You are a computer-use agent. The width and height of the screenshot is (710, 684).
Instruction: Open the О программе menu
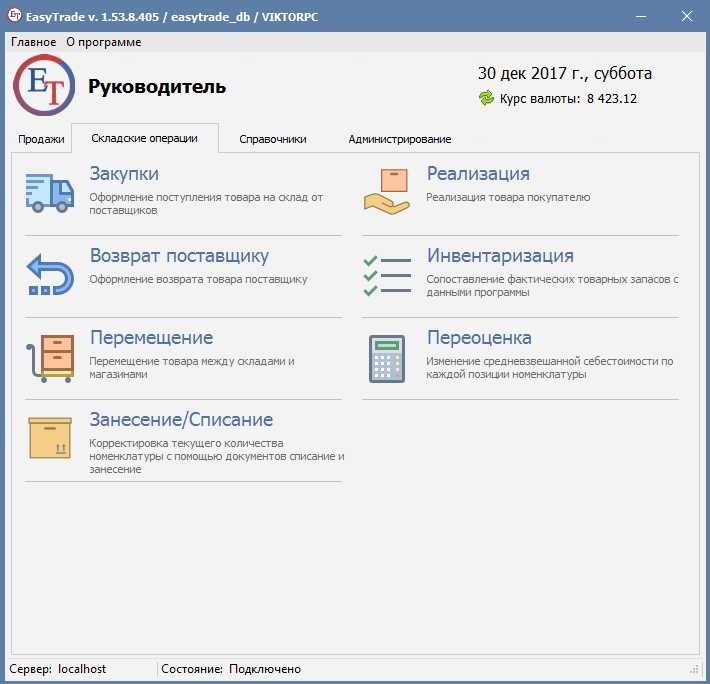point(104,42)
